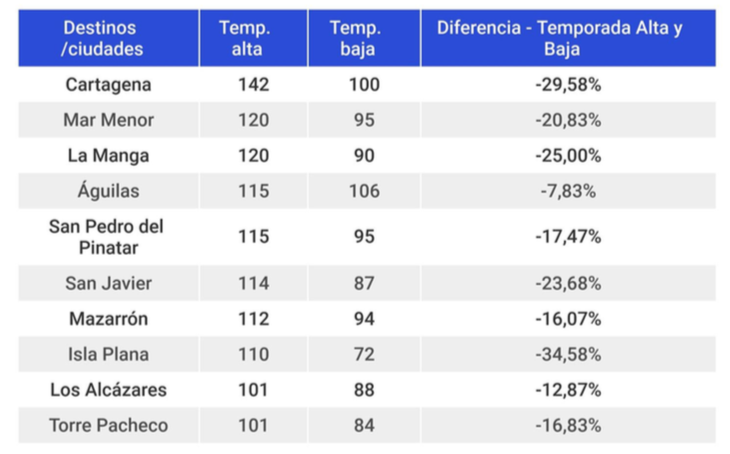
Task: Select the San Pedro del Pinatar cell
Action: [108, 237]
